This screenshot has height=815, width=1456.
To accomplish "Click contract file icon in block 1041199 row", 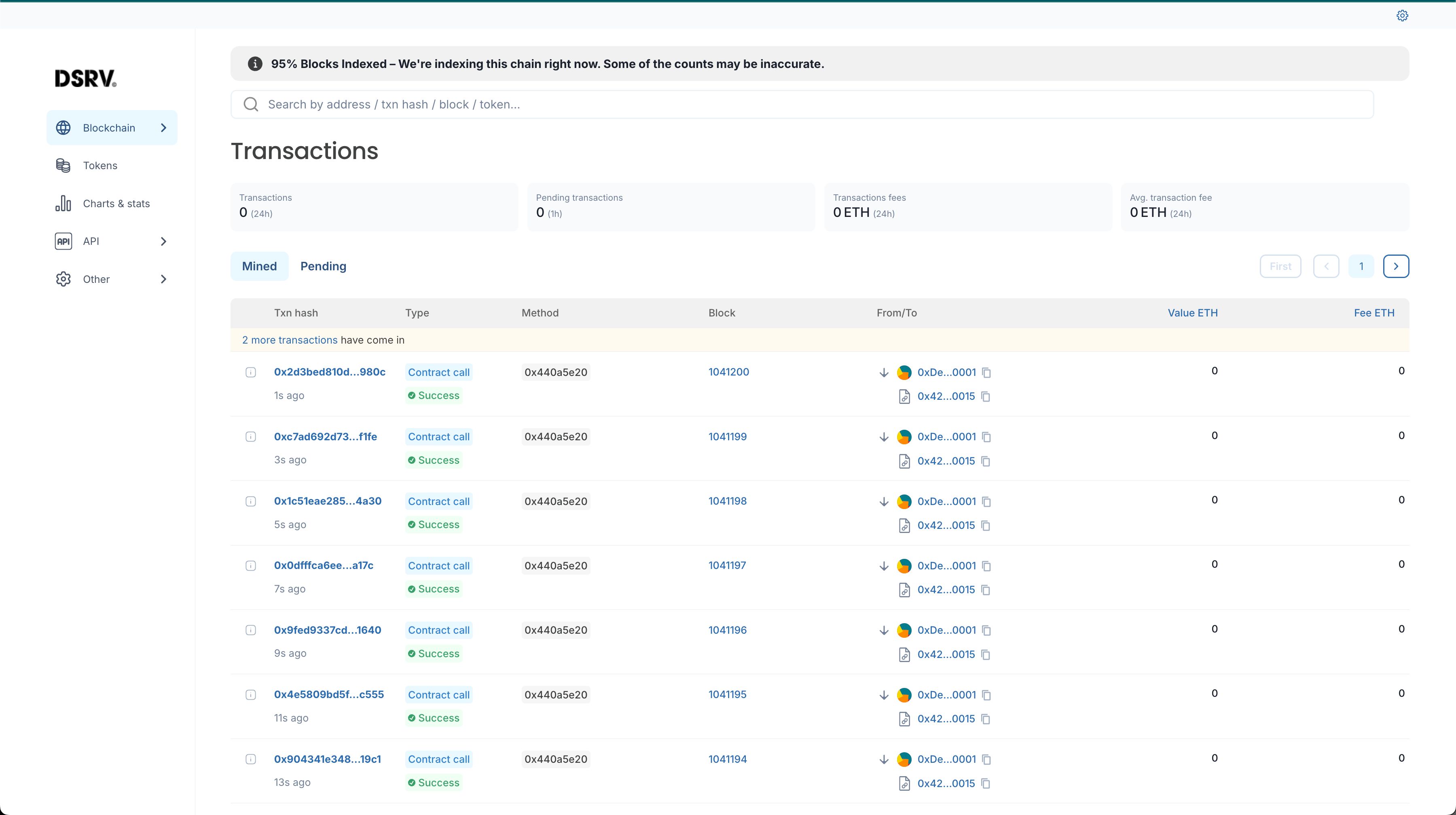I will (904, 461).
